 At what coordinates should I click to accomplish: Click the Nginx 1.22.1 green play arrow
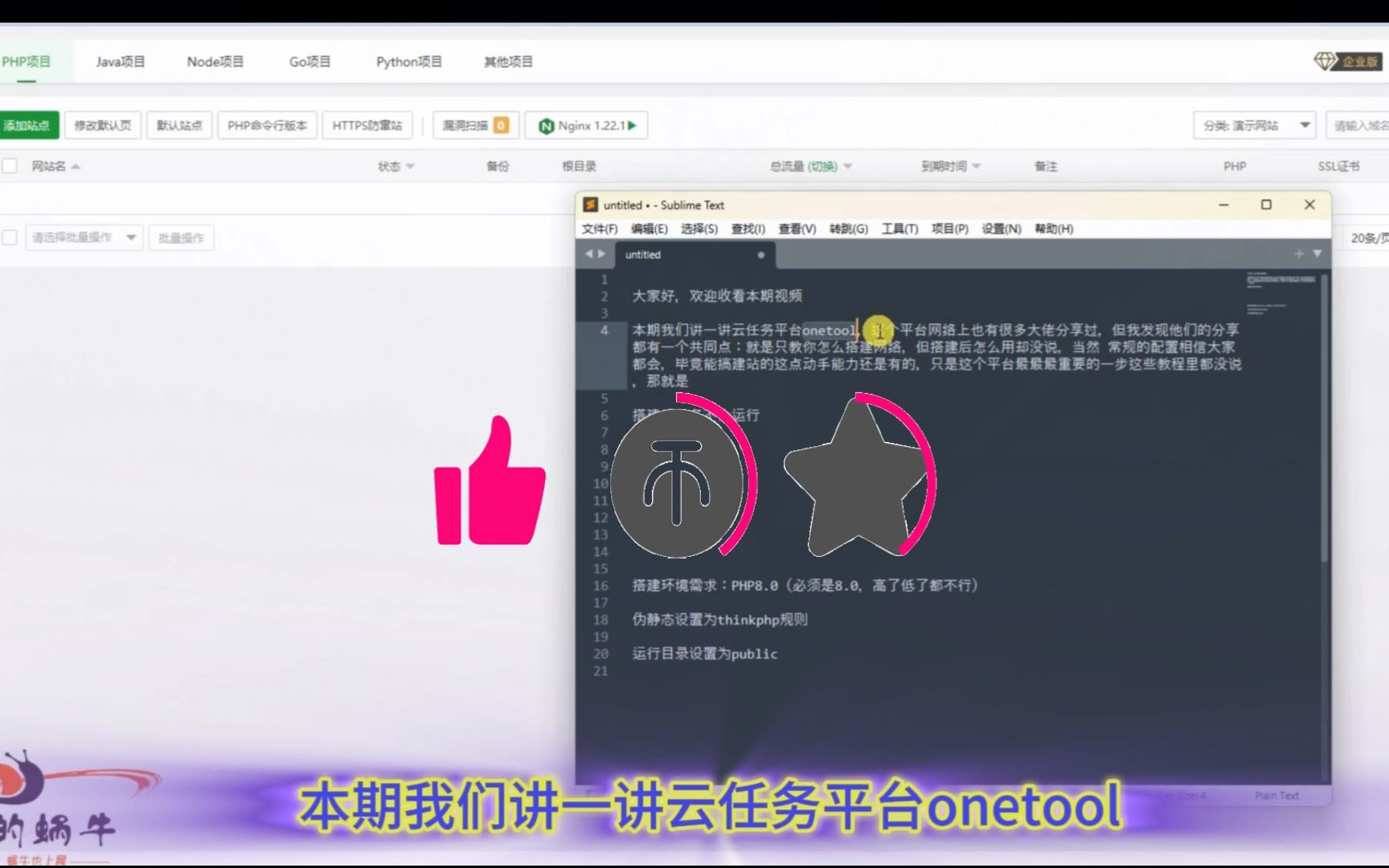633,125
